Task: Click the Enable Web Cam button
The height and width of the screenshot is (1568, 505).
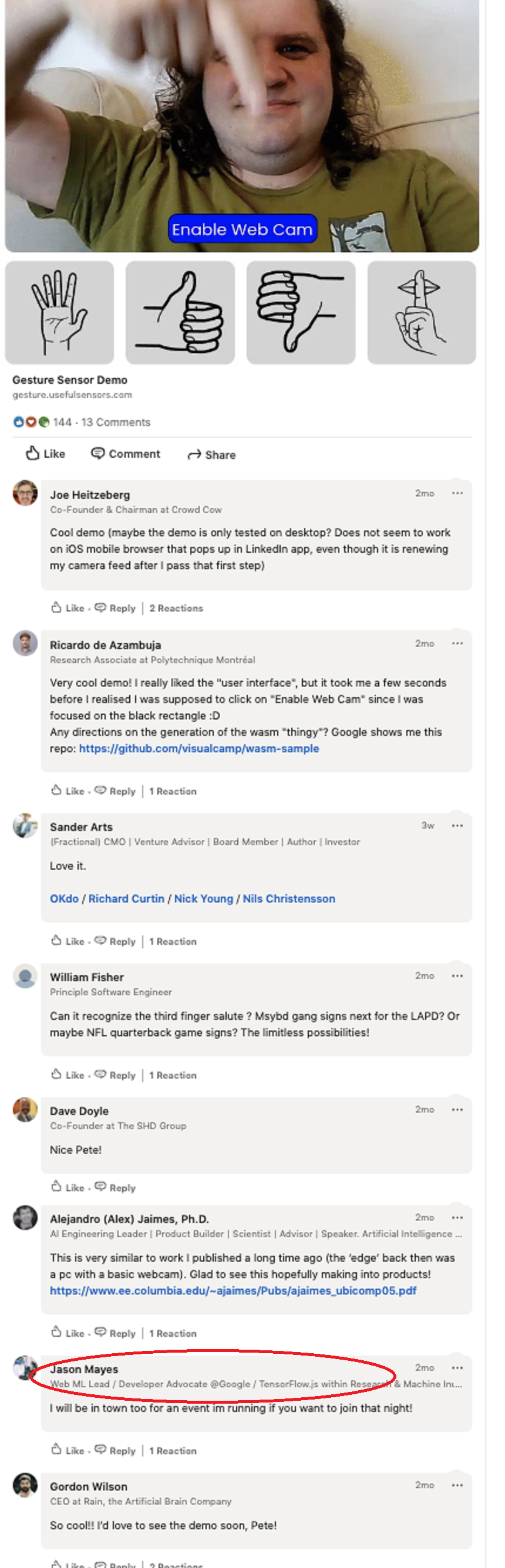Action: click(x=243, y=229)
